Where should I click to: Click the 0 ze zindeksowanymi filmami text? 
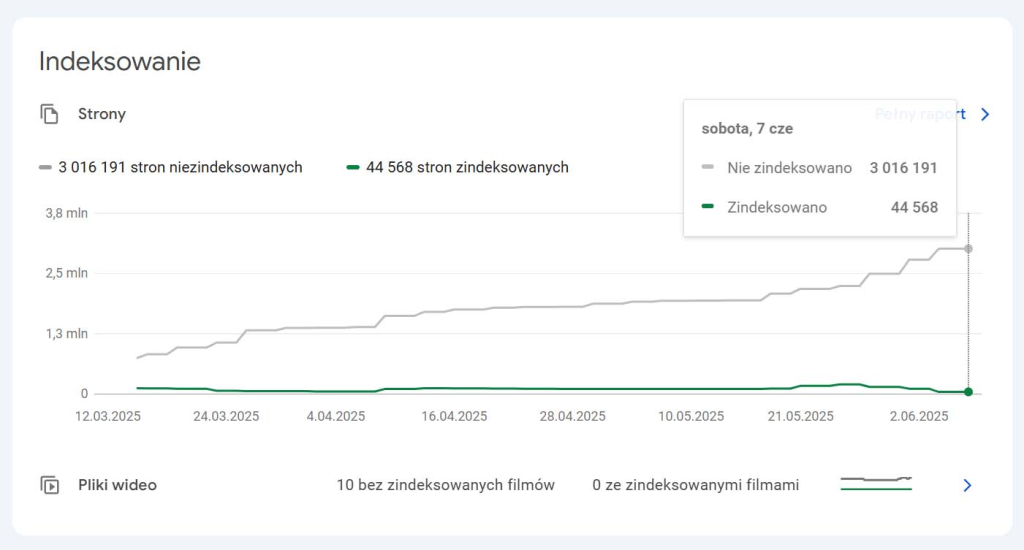click(x=695, y=485)
